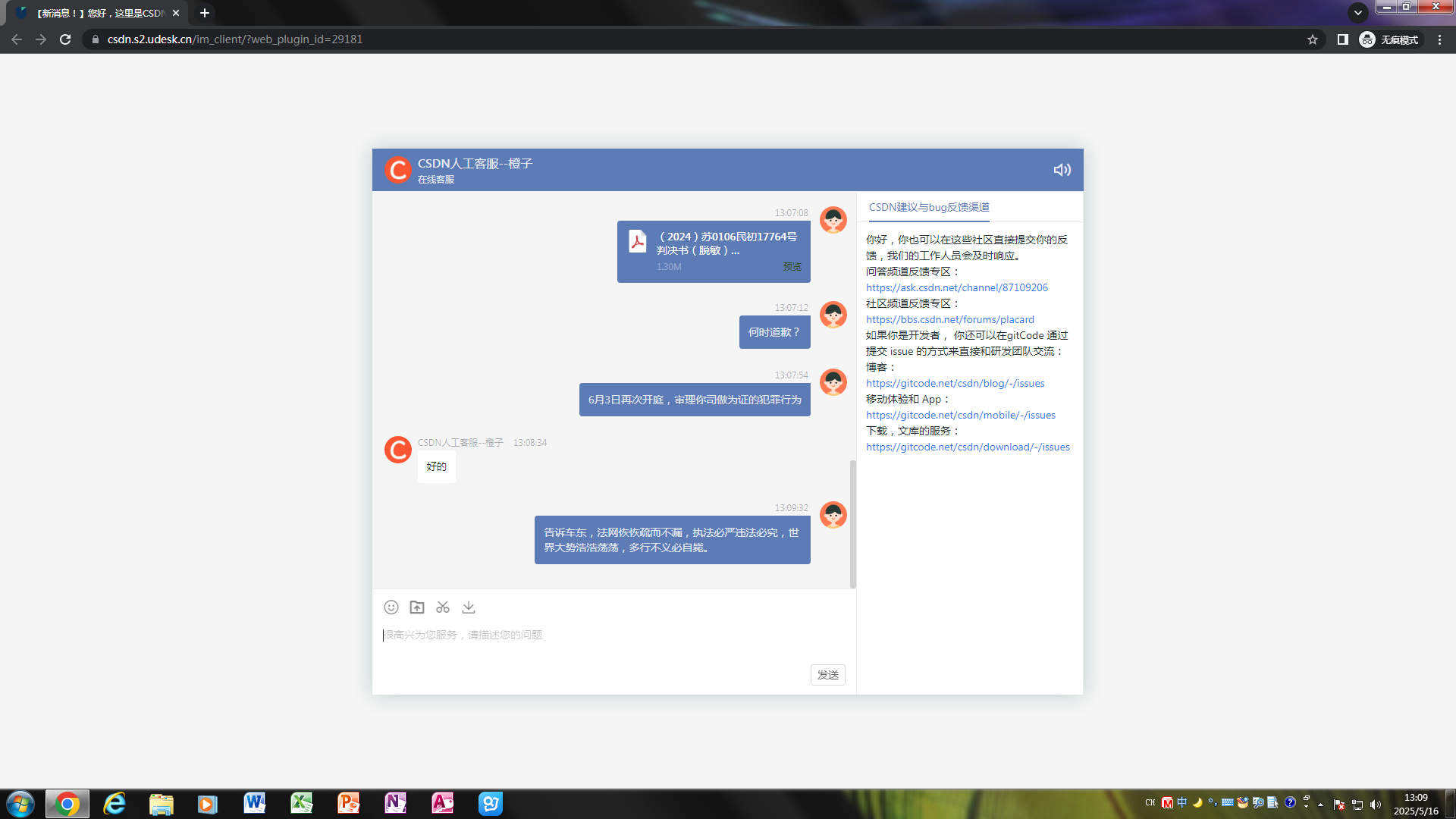Open the gitcode.net/csdn/blog issues link
This screenshot has height=819, width=1456.
point(955,383)
